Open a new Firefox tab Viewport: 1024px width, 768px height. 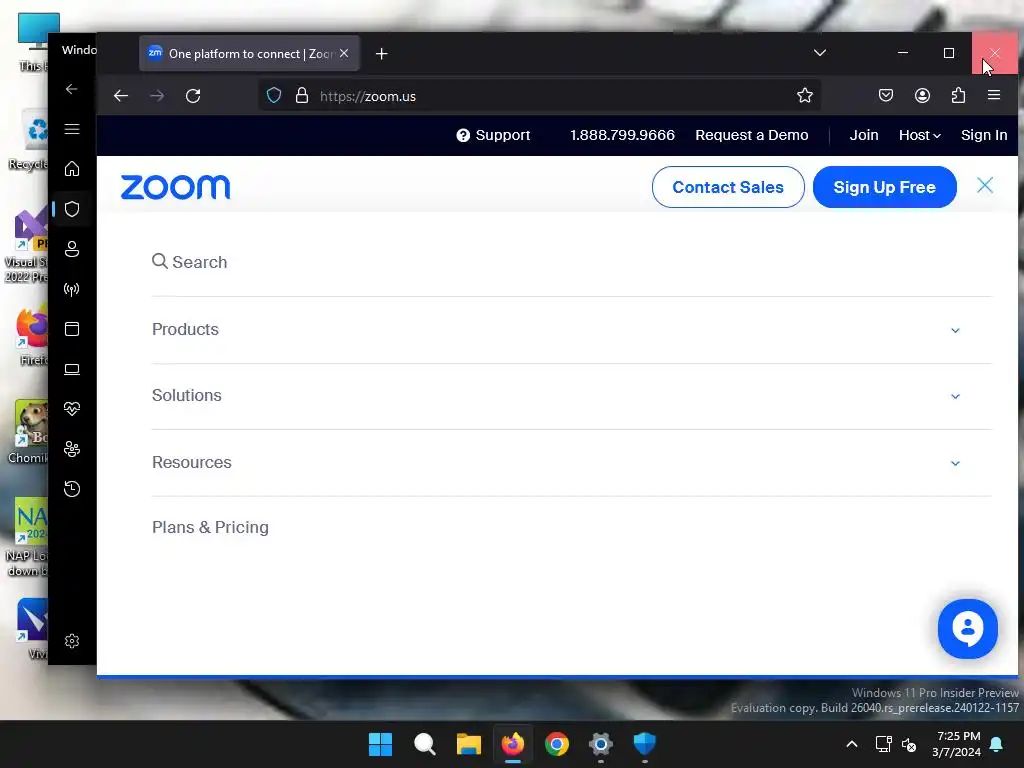tap(382, 54)
